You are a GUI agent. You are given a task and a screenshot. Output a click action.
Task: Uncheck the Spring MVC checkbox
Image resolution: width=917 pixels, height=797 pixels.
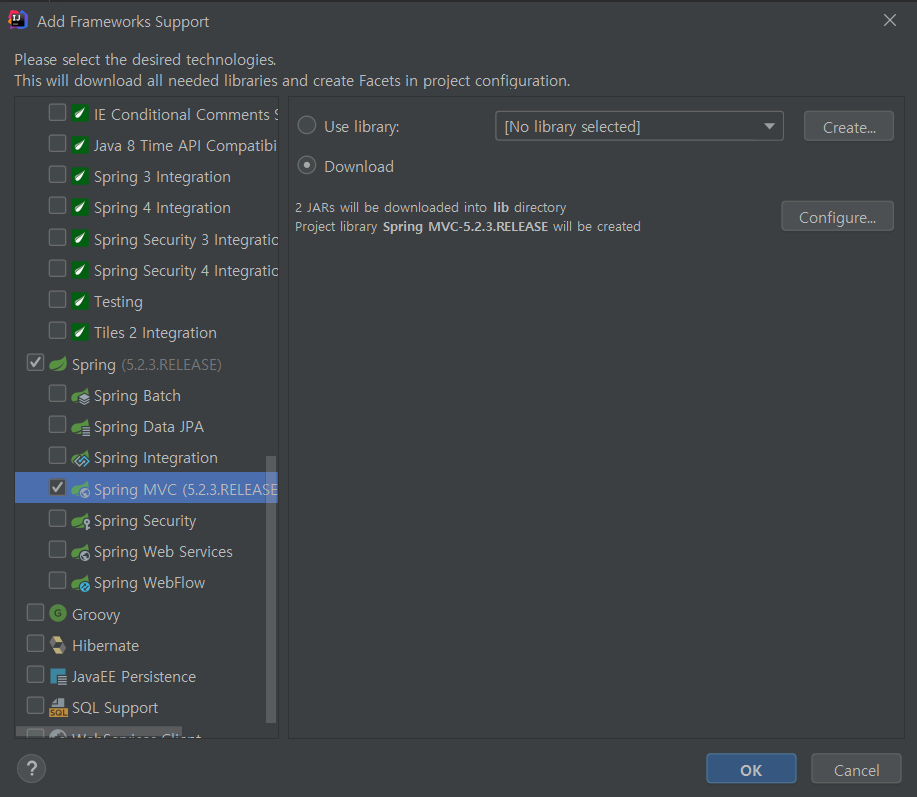pos(57,488)
